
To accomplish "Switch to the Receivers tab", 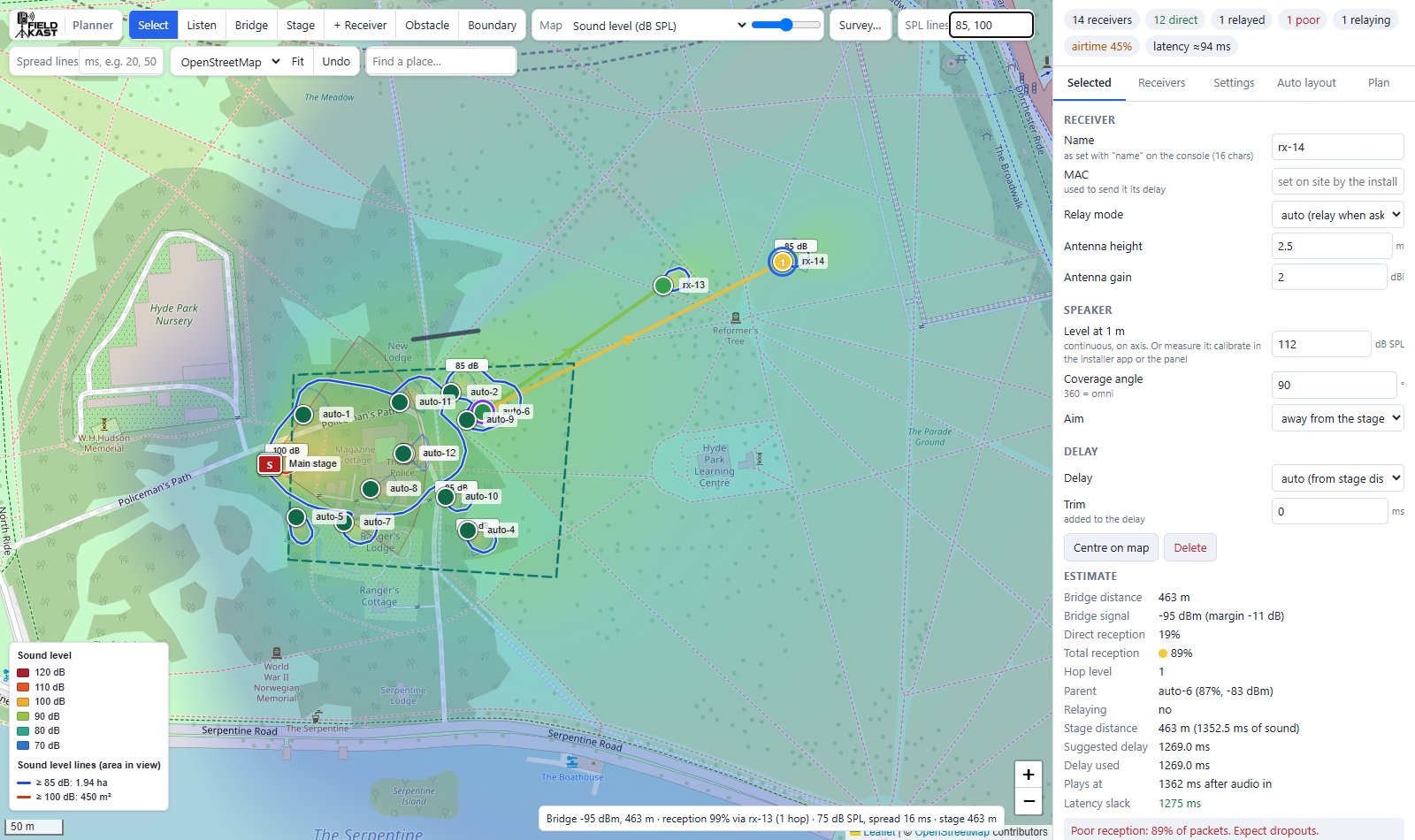I will click(x=1161, y=82).
